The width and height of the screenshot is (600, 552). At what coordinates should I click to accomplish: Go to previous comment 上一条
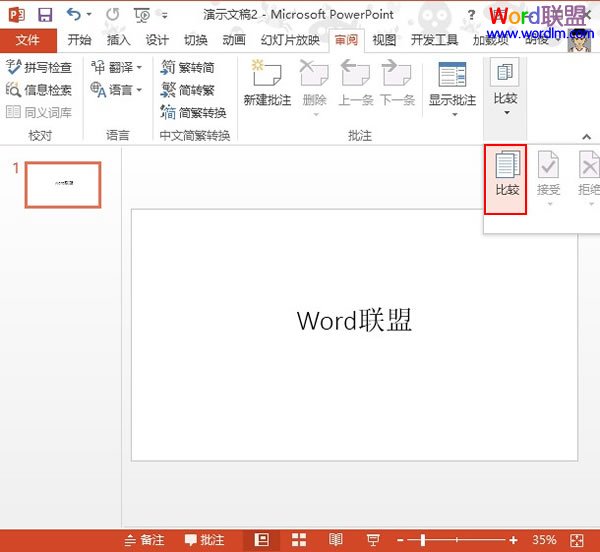(x=355, y=83)
